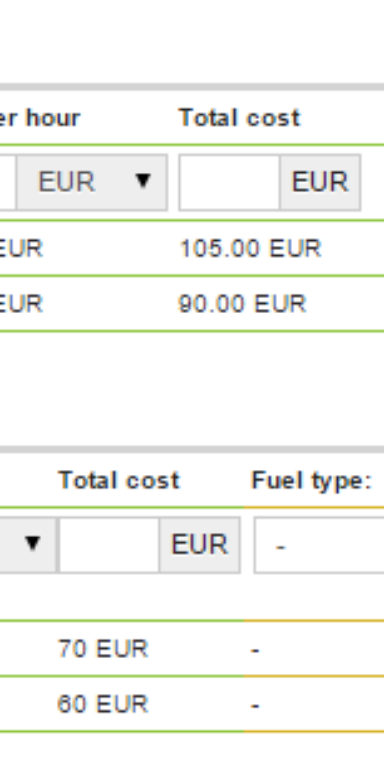
Task: Click the per hour EUR value in the 105.00 row
Action: pos(21,249)
